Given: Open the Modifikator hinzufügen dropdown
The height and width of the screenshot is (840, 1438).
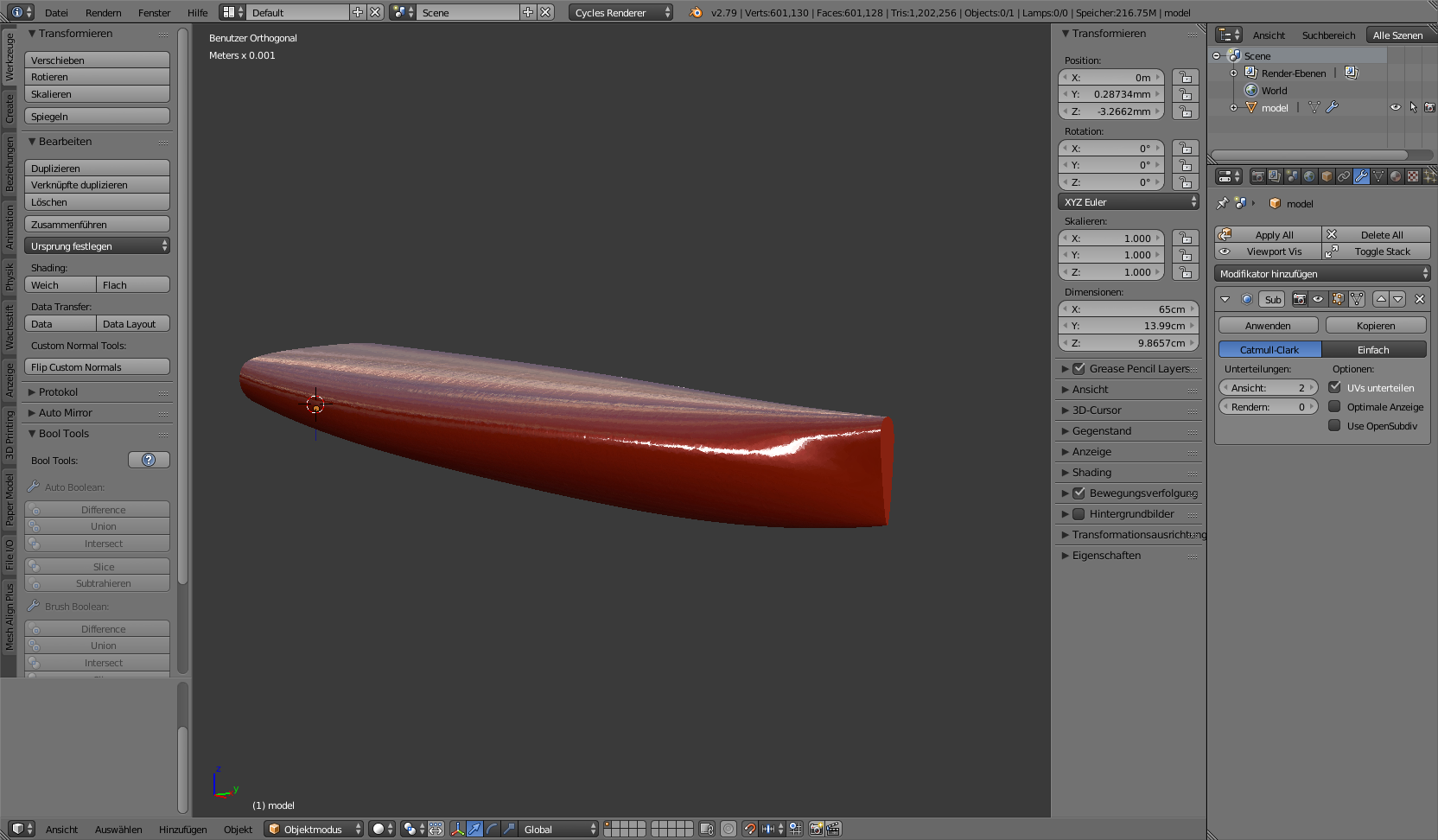Looking at the screenshot, I should (x=1322, y=274).
